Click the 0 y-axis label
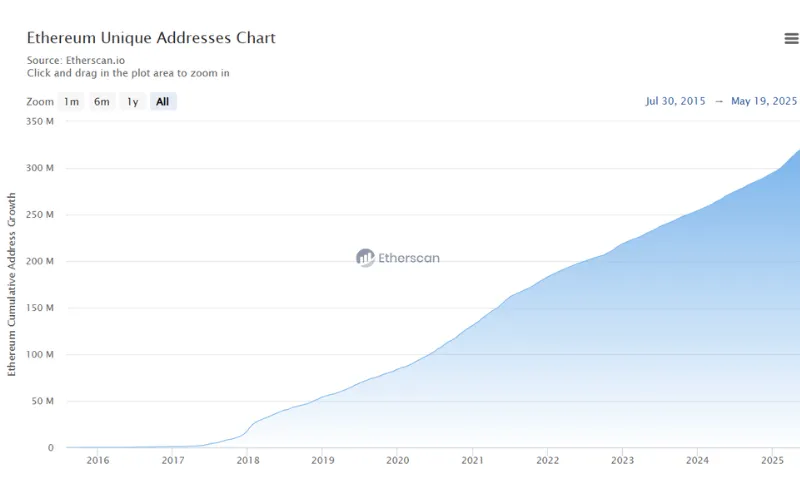 [x=51, y=447]
